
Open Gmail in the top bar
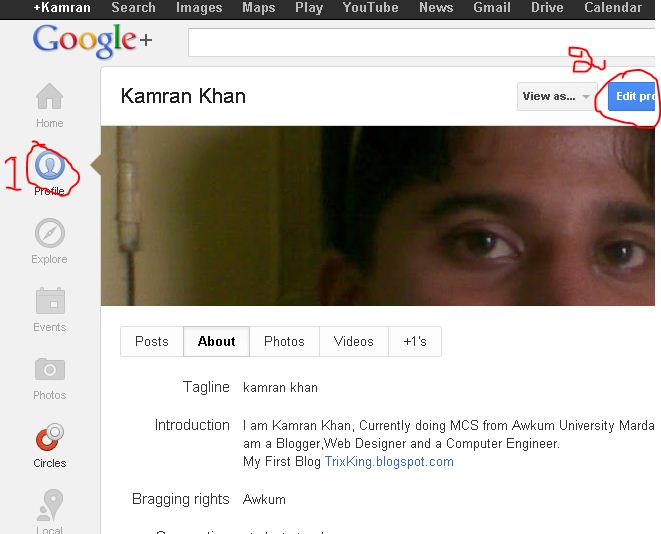492,8
